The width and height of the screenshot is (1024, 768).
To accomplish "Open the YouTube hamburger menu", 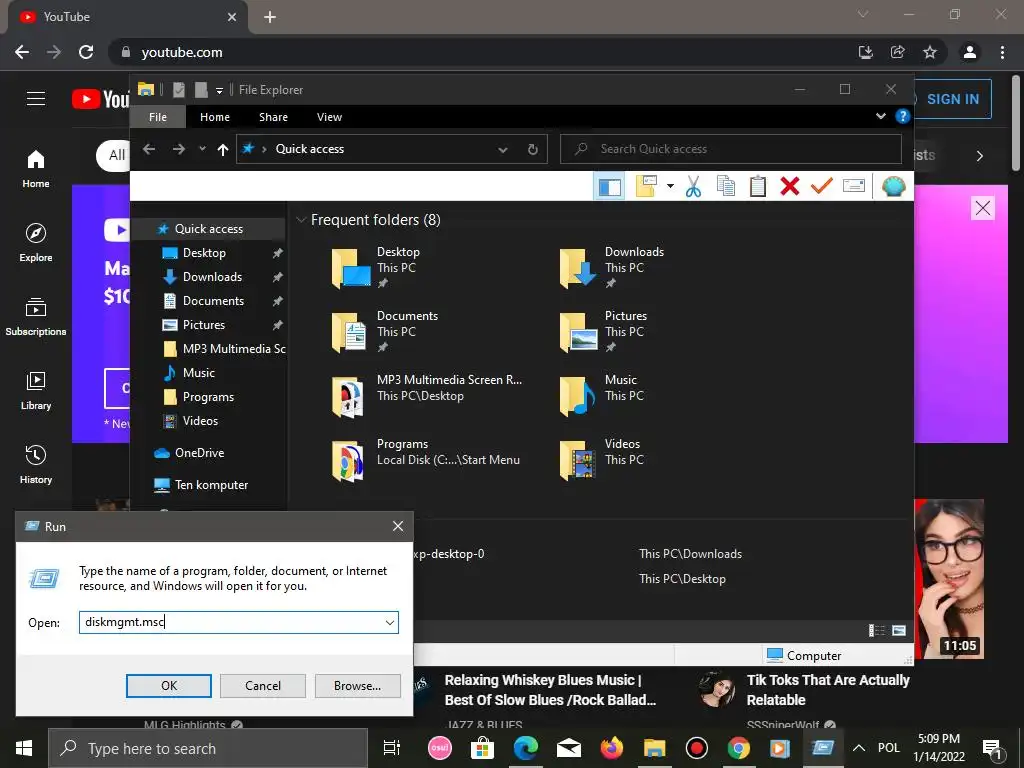I will pyautogui.click(x=36, y=99).
